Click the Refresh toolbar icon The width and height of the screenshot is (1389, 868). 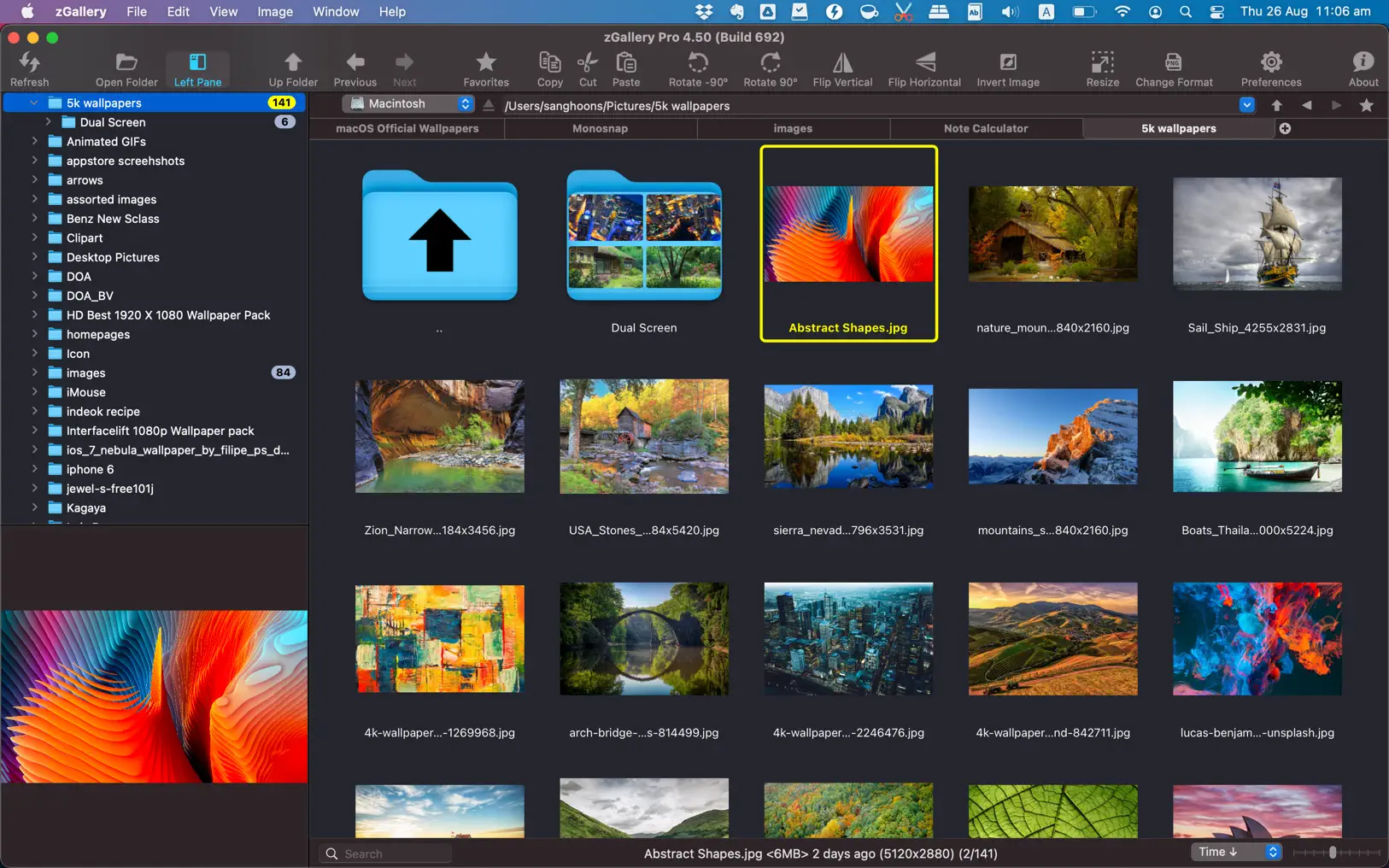click(29, 68)
